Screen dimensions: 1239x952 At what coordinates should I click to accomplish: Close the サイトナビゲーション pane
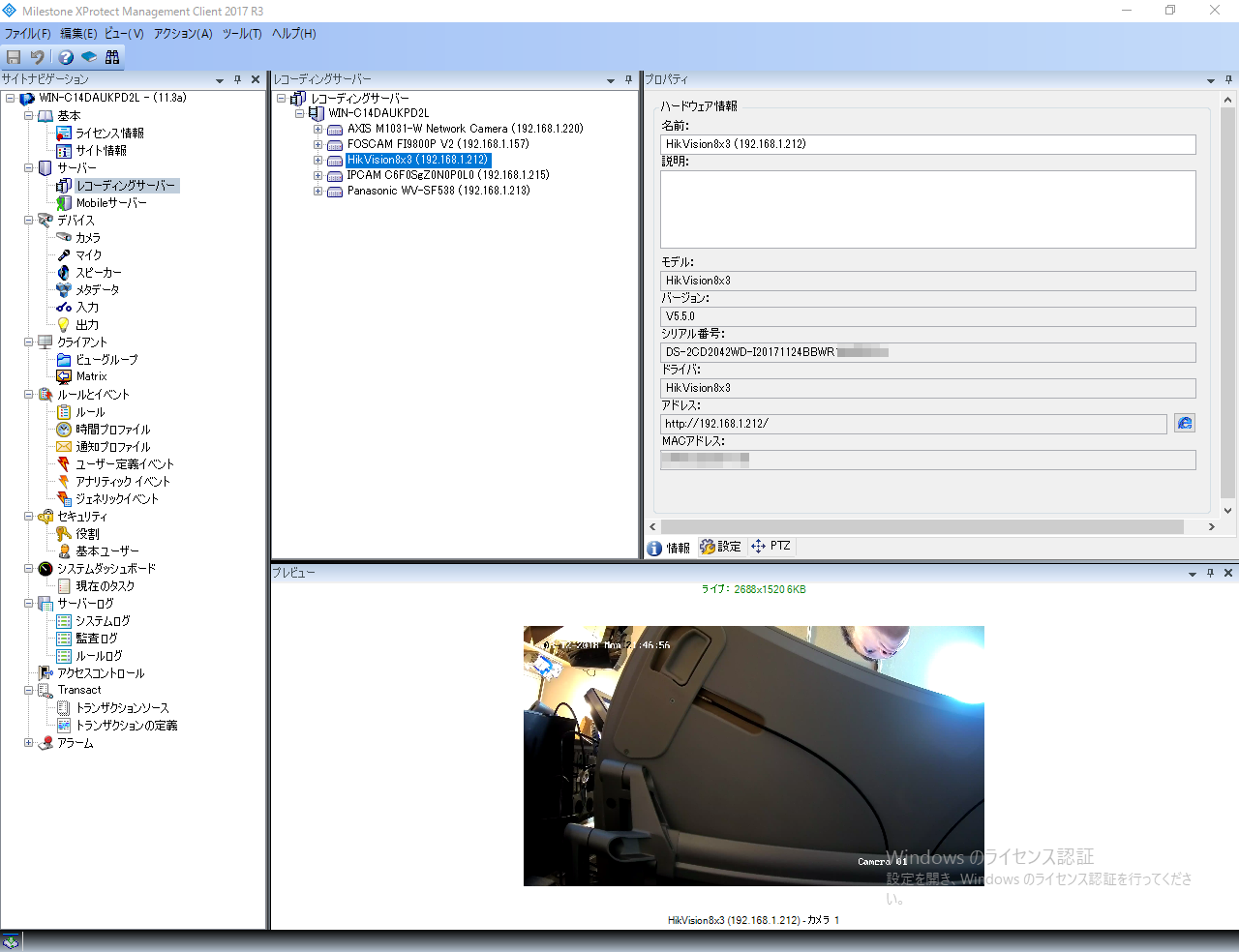click(256, 80)
